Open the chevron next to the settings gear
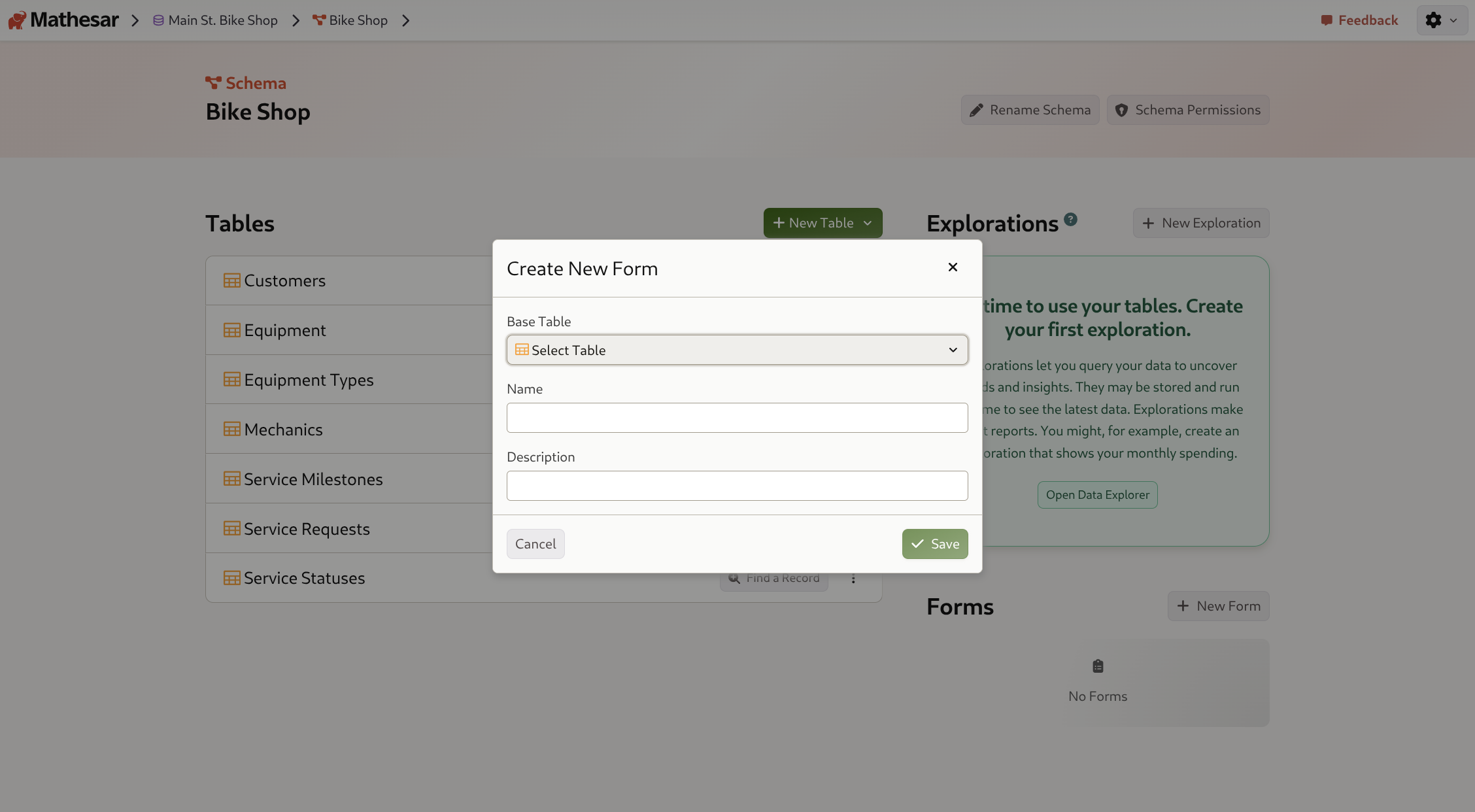 click(1453, 20)
